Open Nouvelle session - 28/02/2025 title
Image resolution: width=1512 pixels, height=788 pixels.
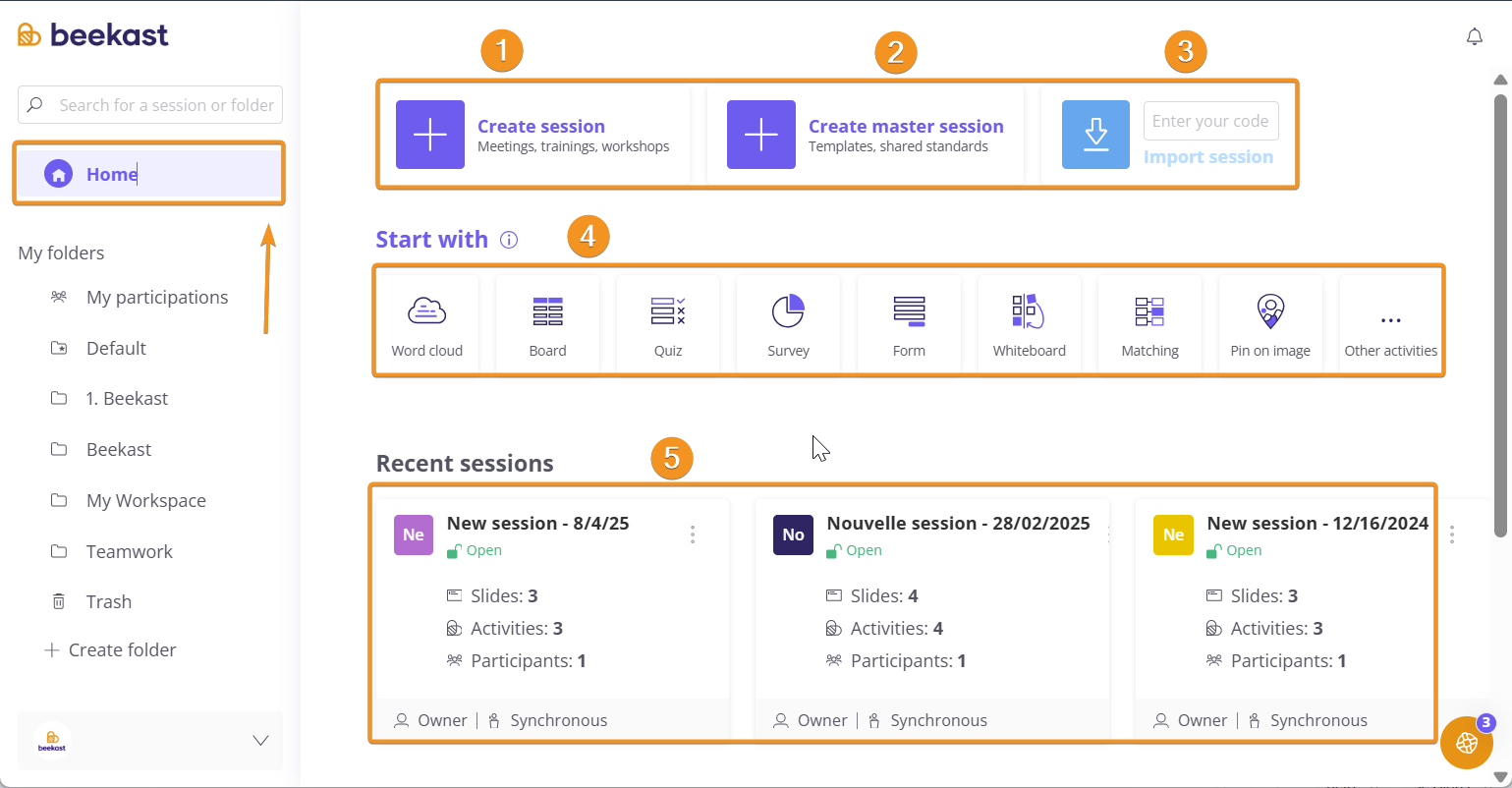(x=959, y=523)
